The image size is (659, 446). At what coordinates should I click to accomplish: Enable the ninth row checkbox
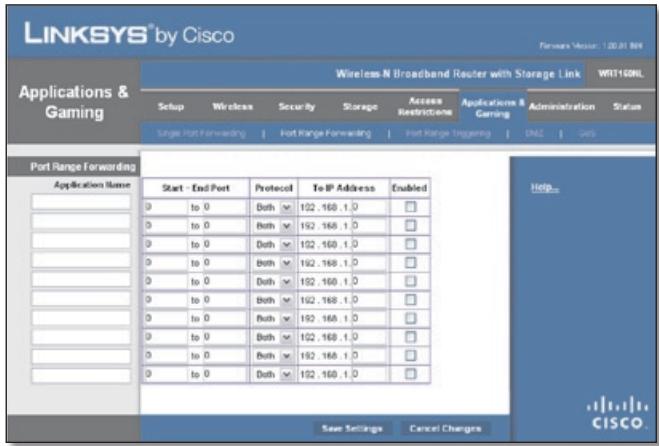(410, 356)
